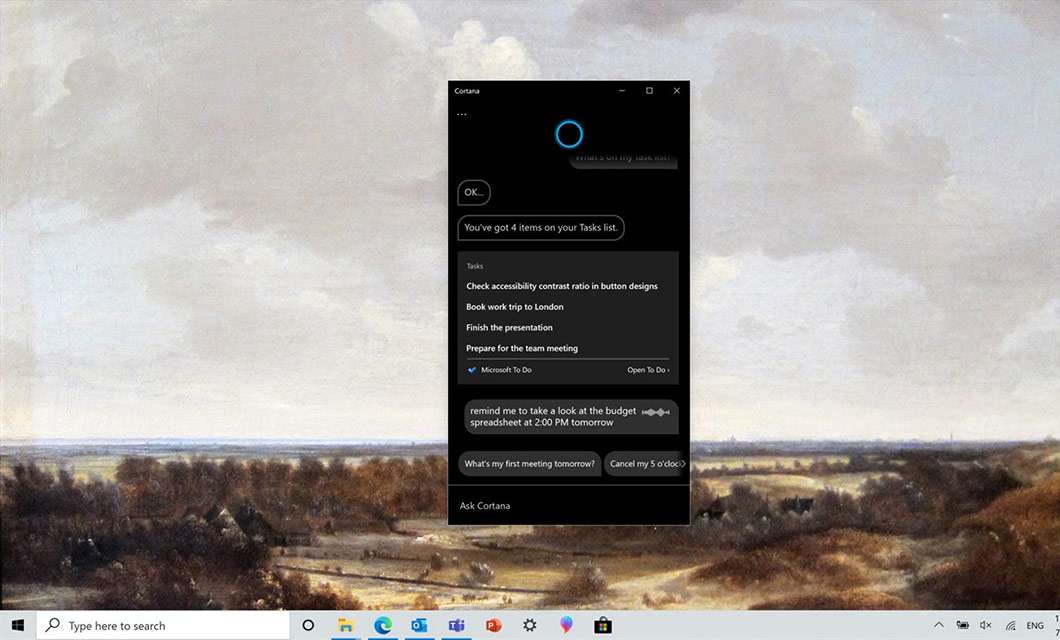1060x640 pixels.
Task: Click the 'Tasks' card header label
Action: [x=475, y=266]
